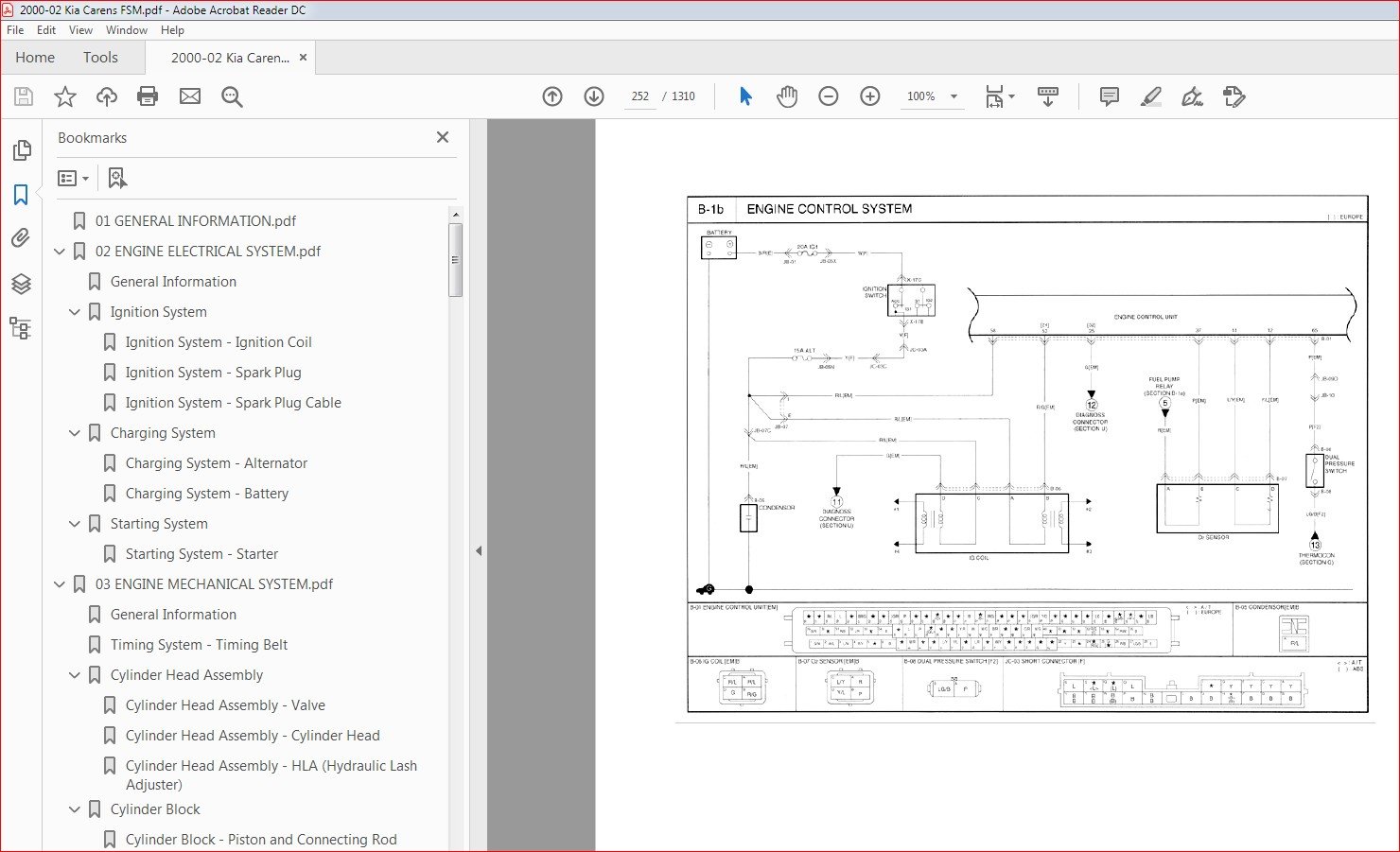Collapse the Cylinder Head Assembly group
Screen dimensions: 1400x852
(x=75, y=675)
